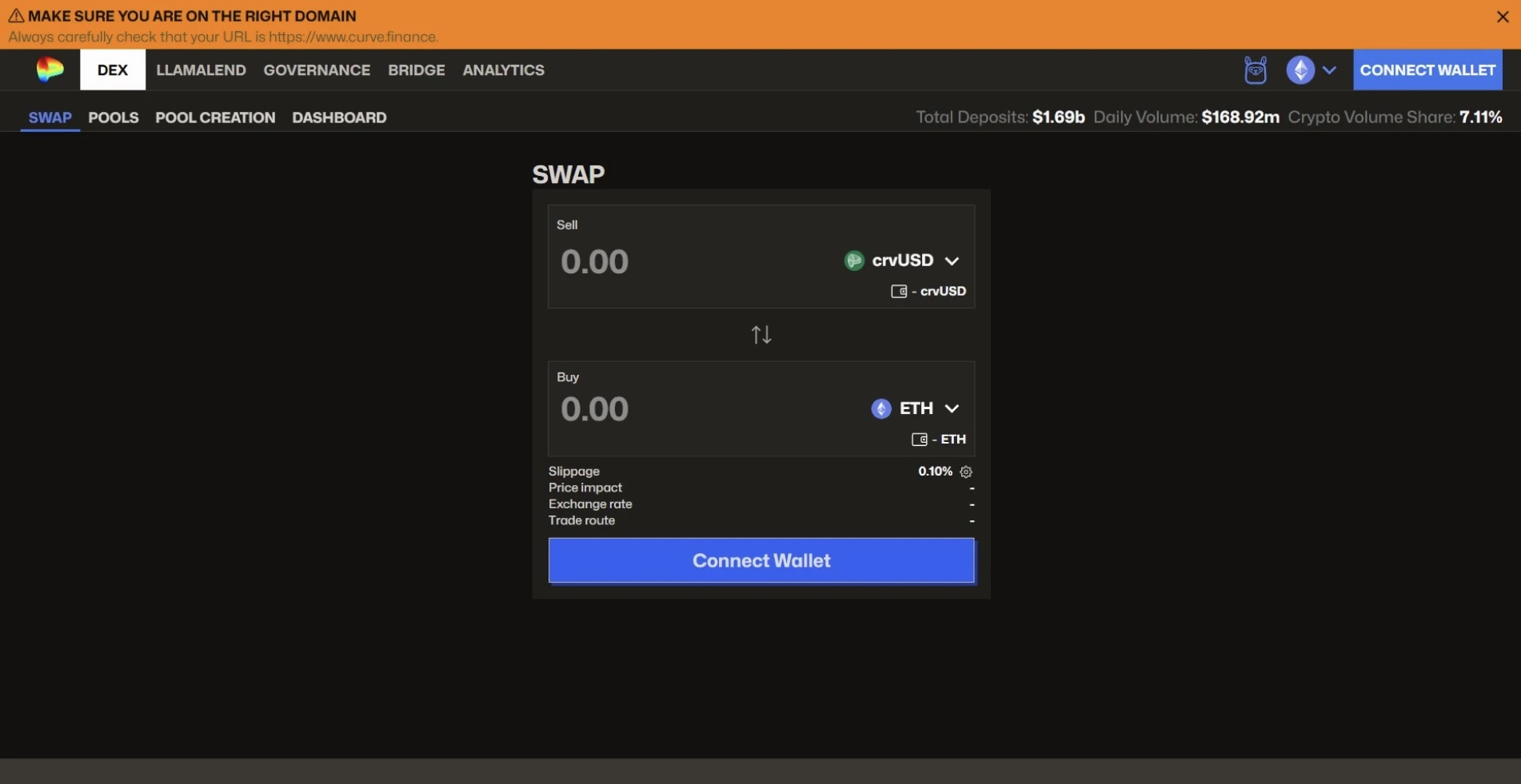Click the Trade route label

581,520
